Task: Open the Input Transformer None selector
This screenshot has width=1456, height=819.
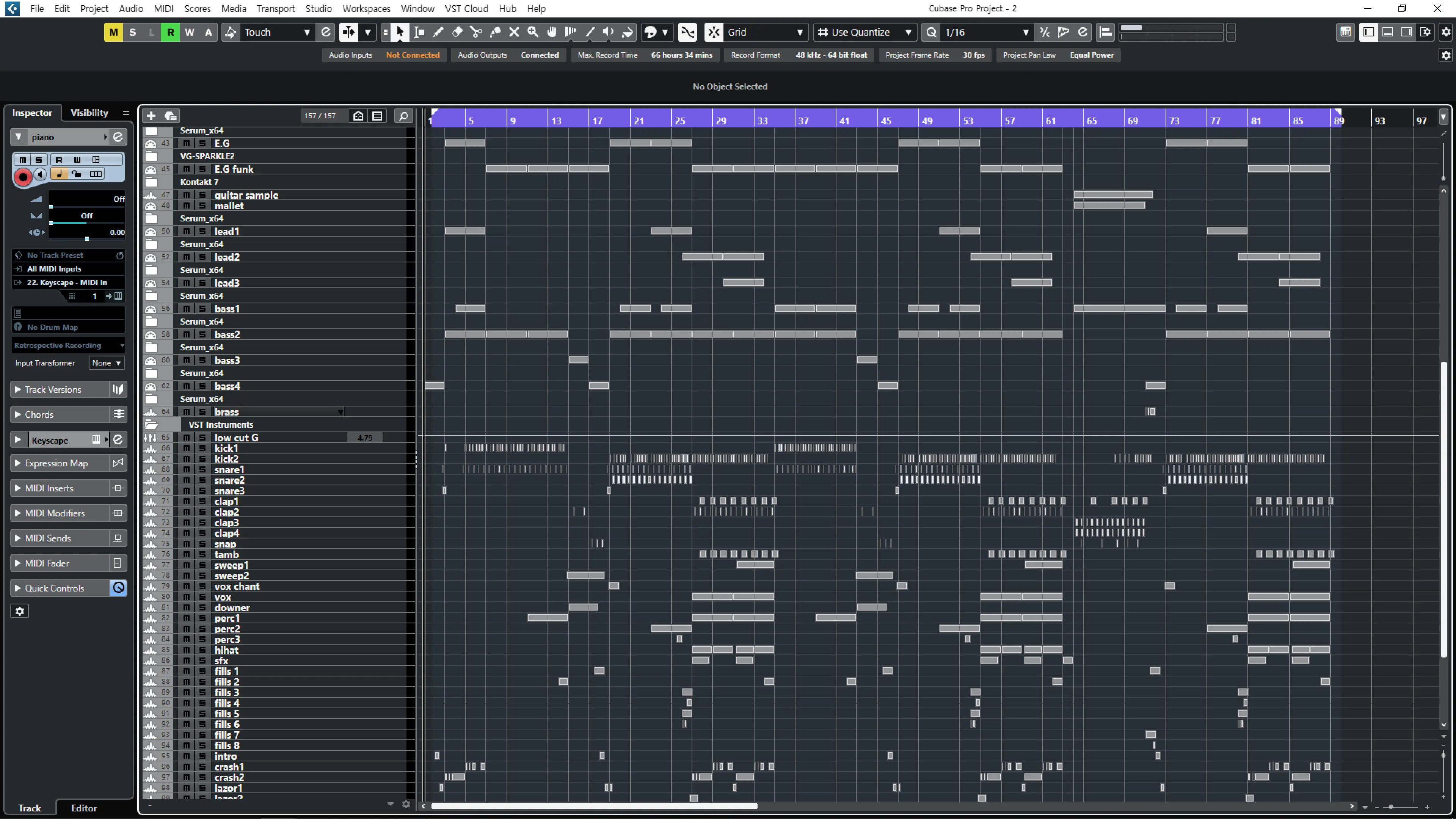Action: pyautogui.click(x=106, y=363)
